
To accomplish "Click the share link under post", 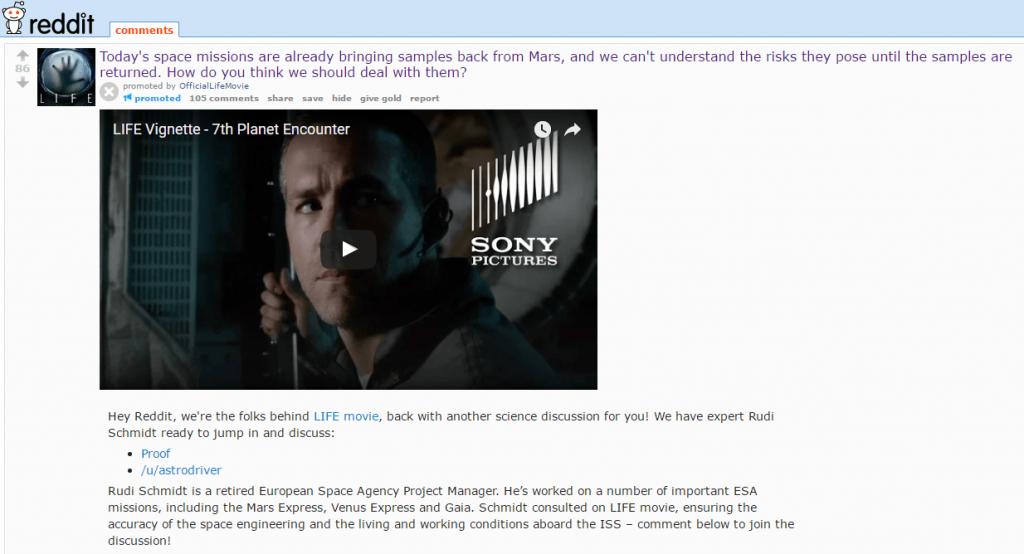I will tap(280, 98).
